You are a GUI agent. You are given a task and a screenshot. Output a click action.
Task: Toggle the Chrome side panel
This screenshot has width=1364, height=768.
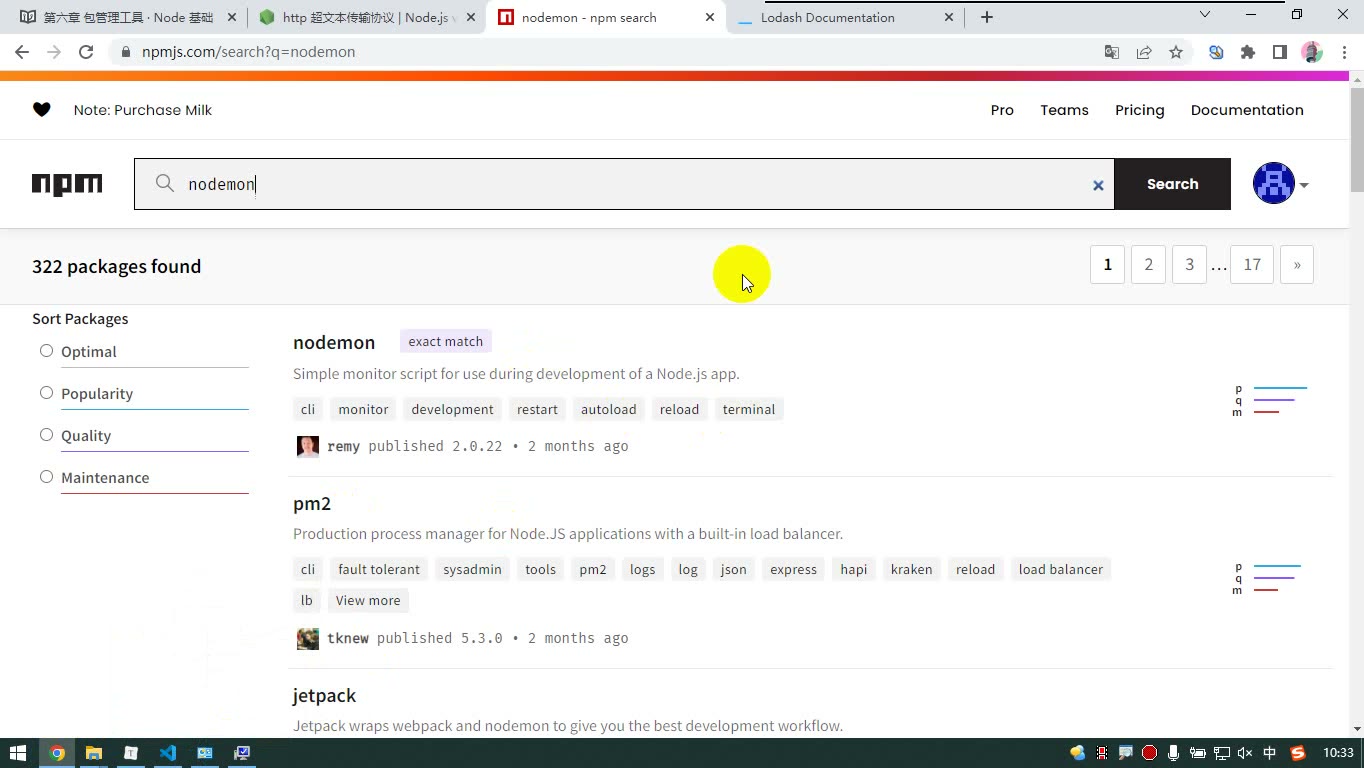[1280, 52]
